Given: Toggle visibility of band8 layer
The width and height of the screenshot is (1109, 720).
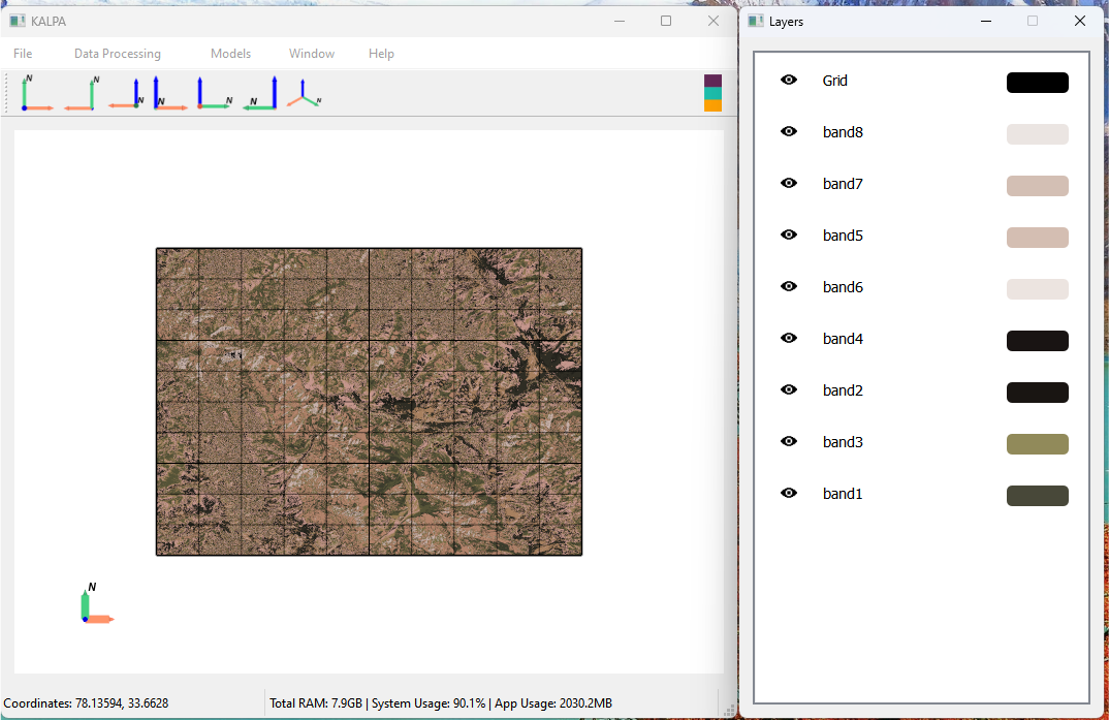Looking at the screenshot, I should tap(789, 132).
